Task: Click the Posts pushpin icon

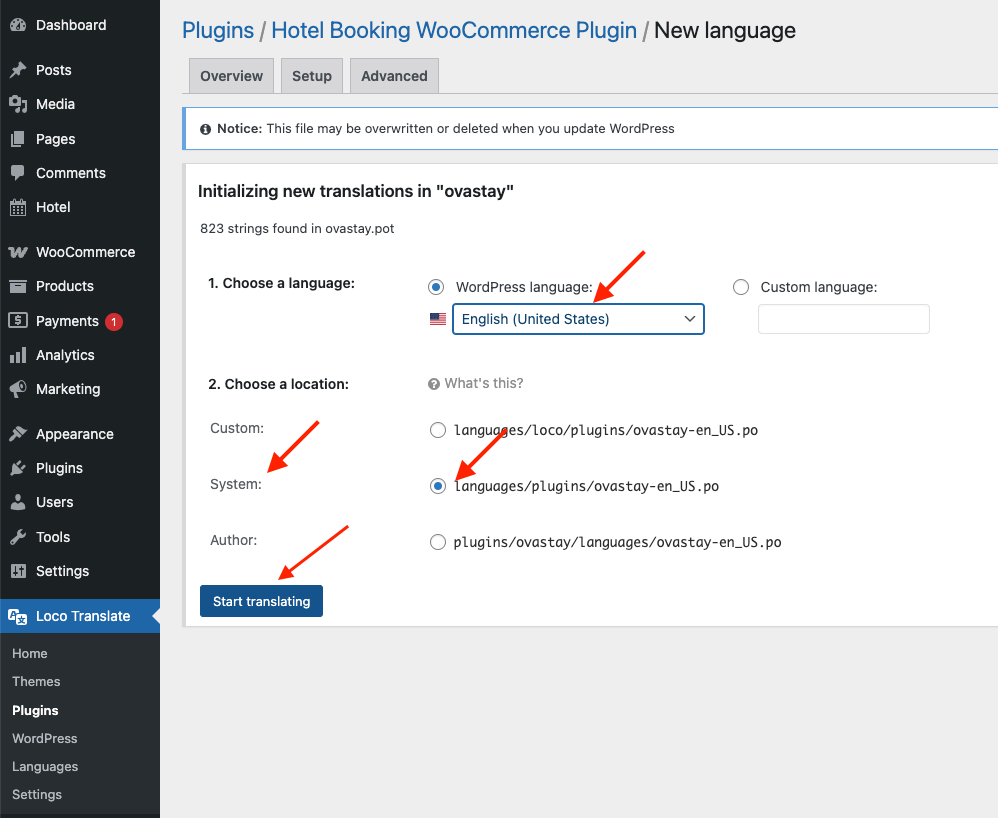Action: pos(18,70)
